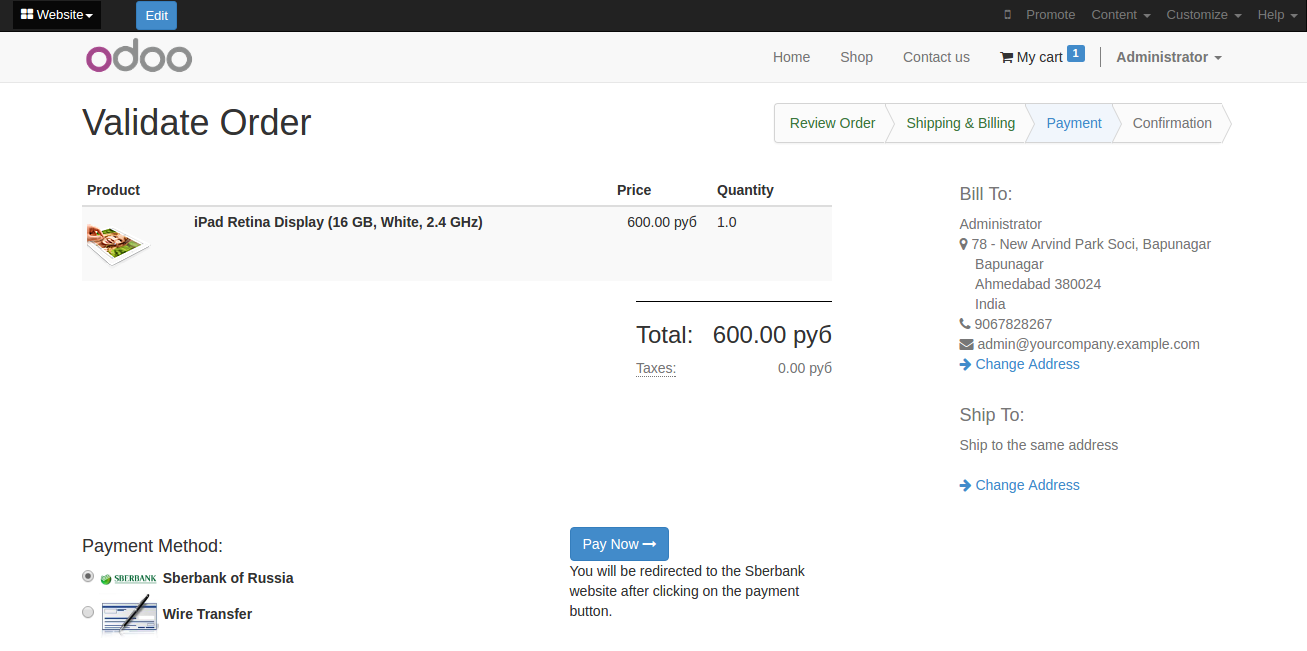This screenshot has width=1307, height=651.
Task: Go to the Home menu item
Action: 792,57
